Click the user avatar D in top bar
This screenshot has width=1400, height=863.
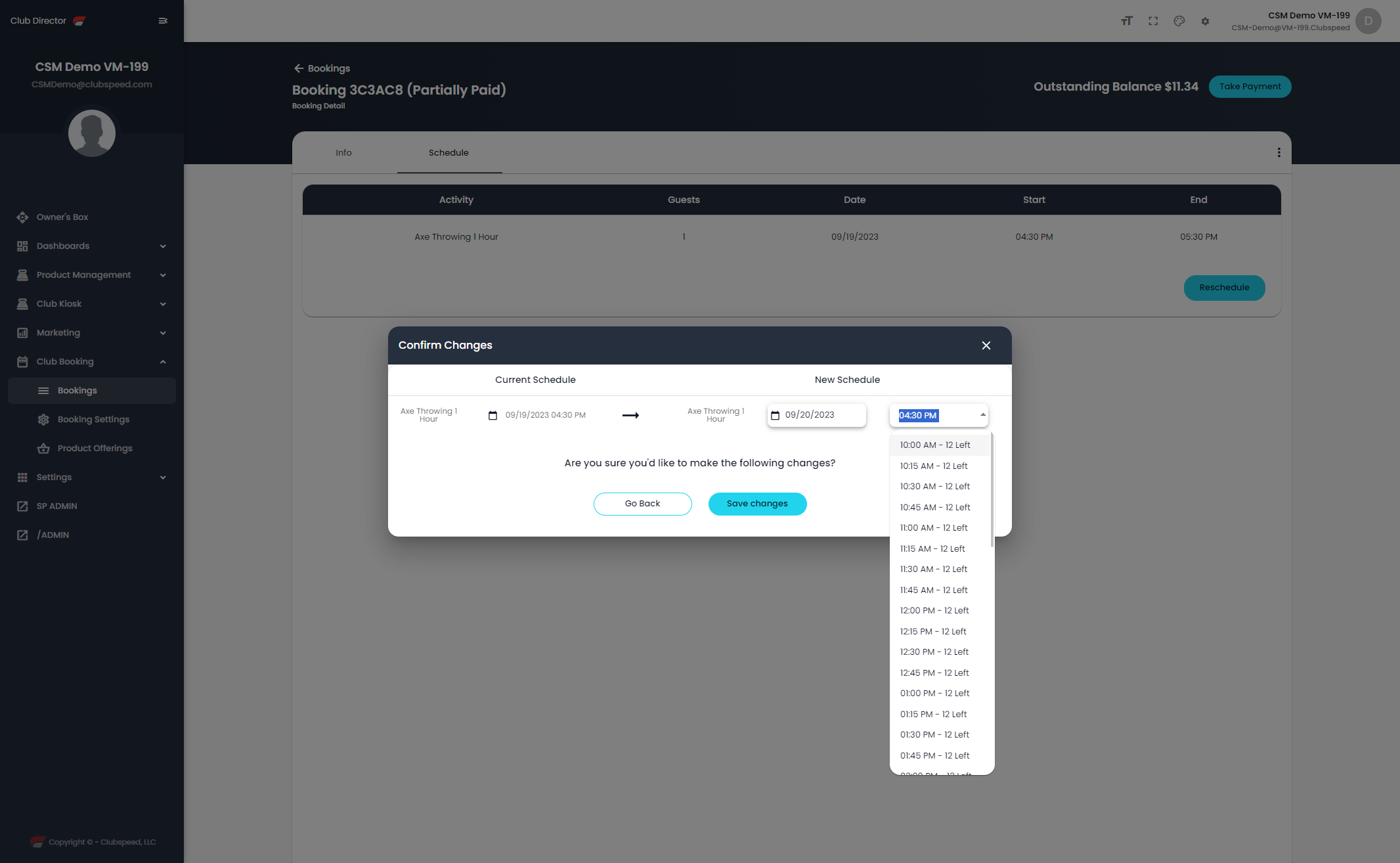[x=1368, y=21]
